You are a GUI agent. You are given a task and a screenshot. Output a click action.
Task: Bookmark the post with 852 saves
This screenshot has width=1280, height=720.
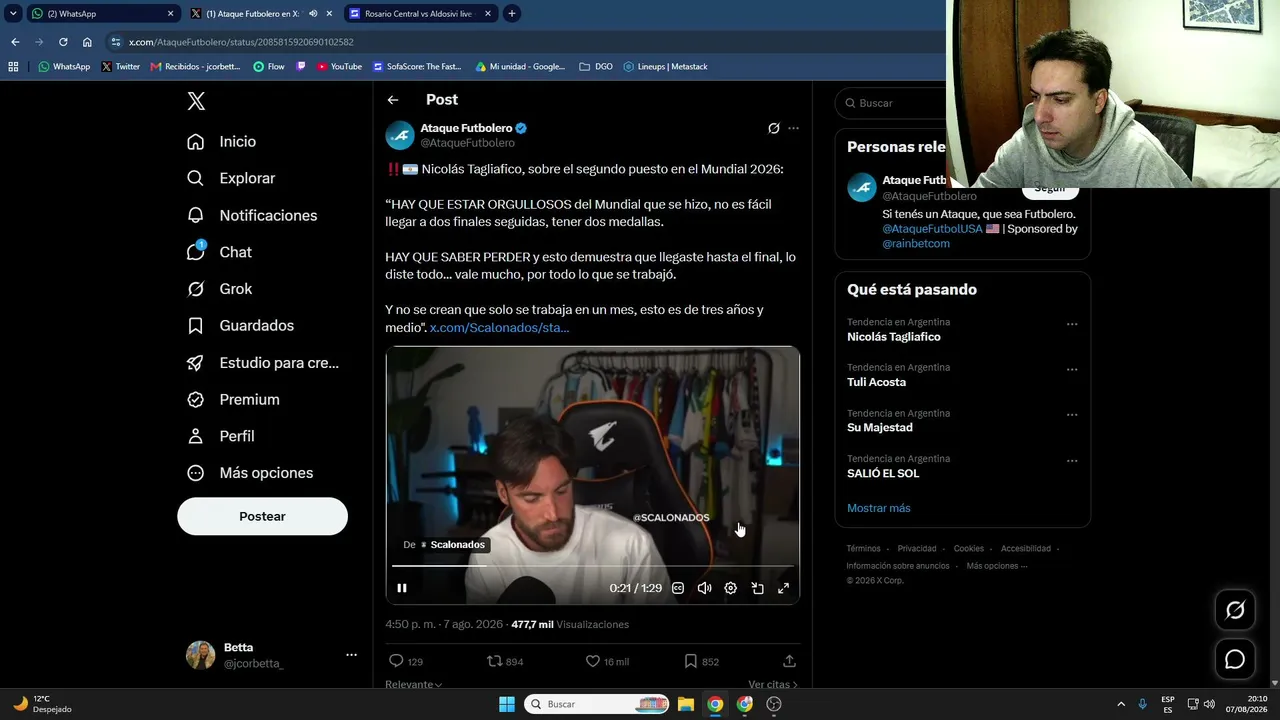click(690, 661)
